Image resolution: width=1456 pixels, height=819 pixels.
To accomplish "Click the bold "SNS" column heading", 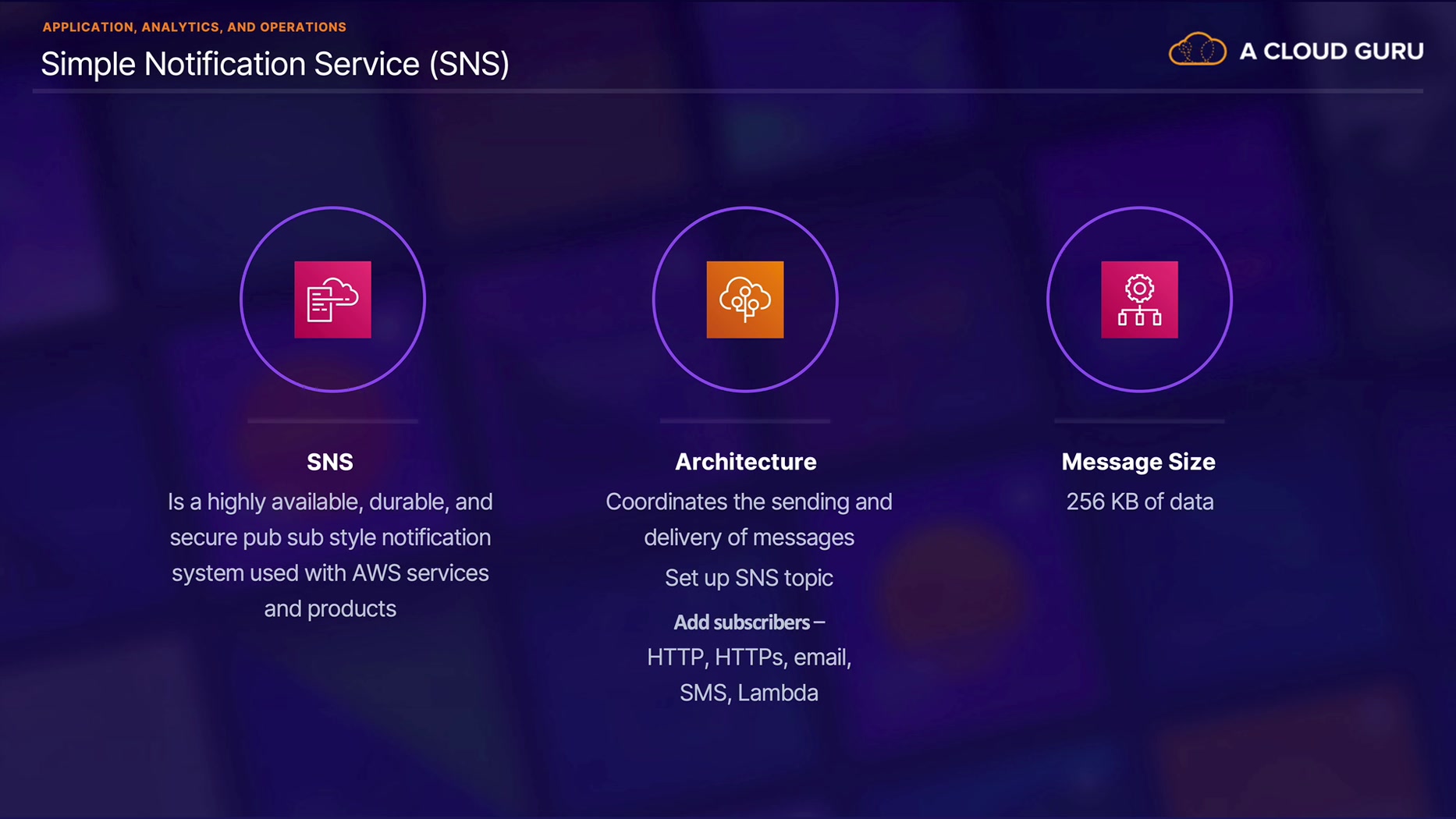I will pos(330,462).
